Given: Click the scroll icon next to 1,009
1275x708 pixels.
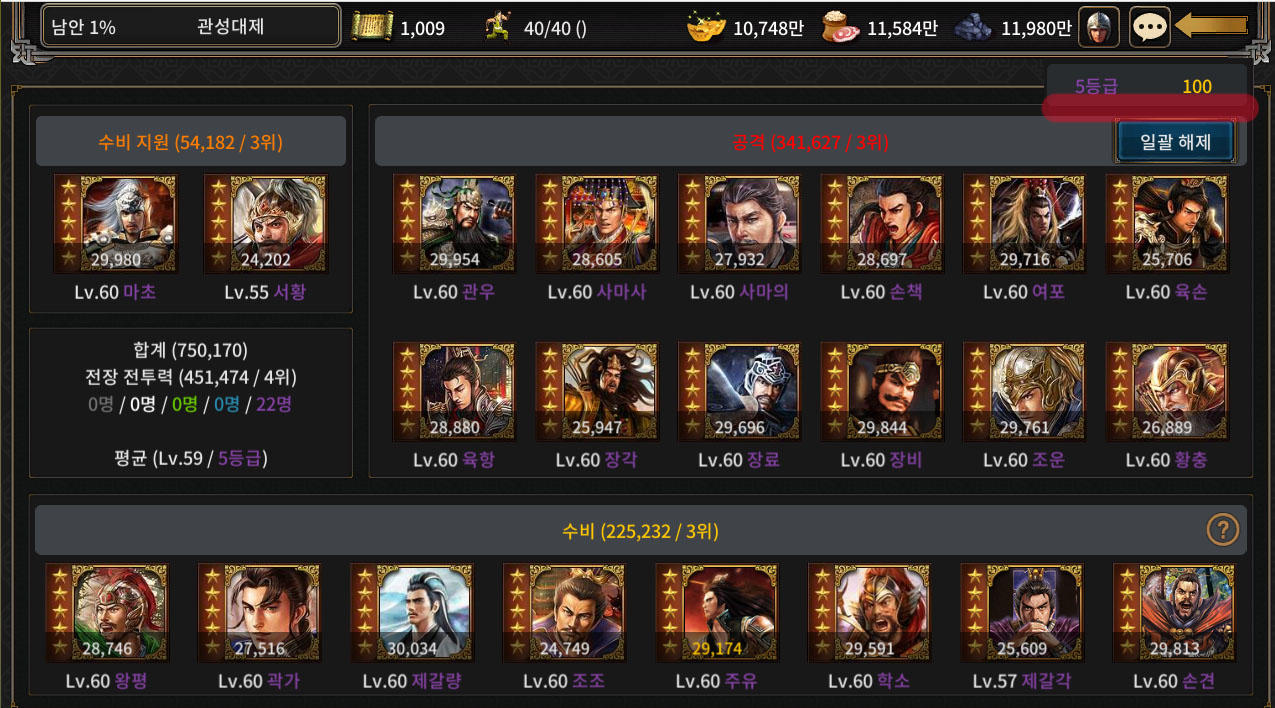Looking at the screenshot, I should coord(372,28).
